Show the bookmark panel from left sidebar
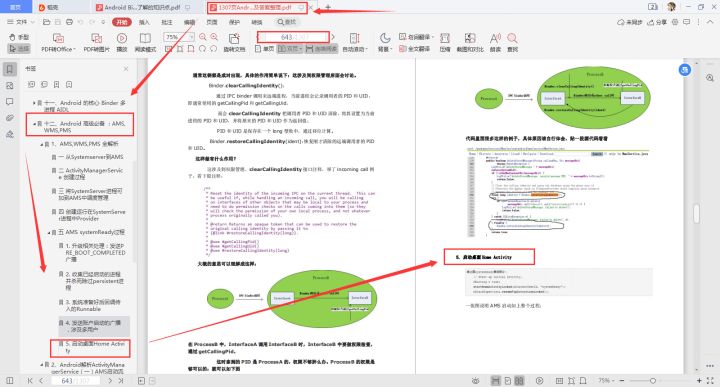The height and width of the screenshot is (387, 720). [10, 69]
